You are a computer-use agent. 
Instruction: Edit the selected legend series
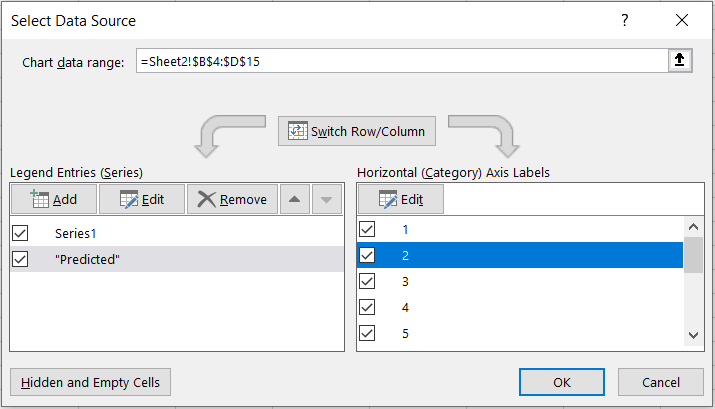pos(141,199)
